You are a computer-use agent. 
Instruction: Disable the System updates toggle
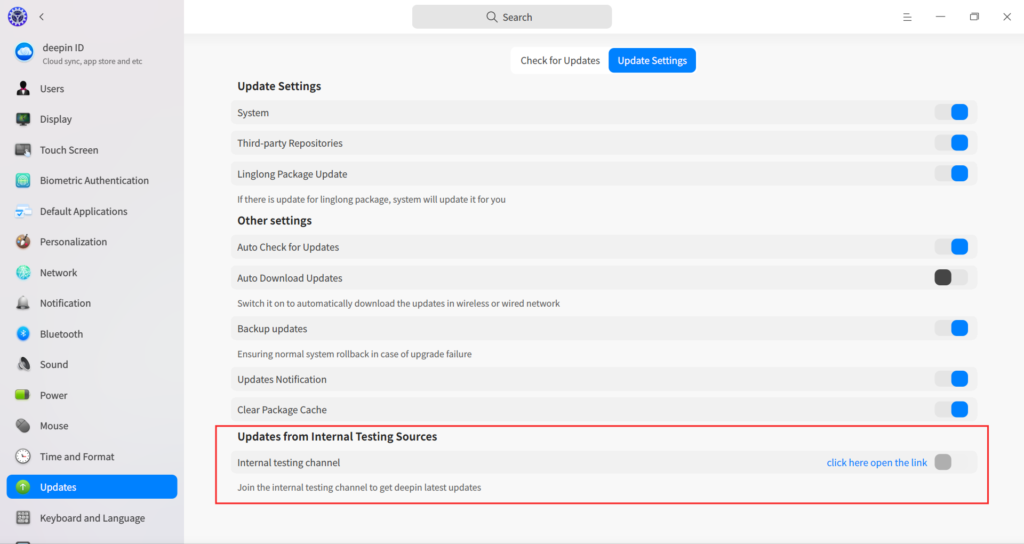point(952,113)
